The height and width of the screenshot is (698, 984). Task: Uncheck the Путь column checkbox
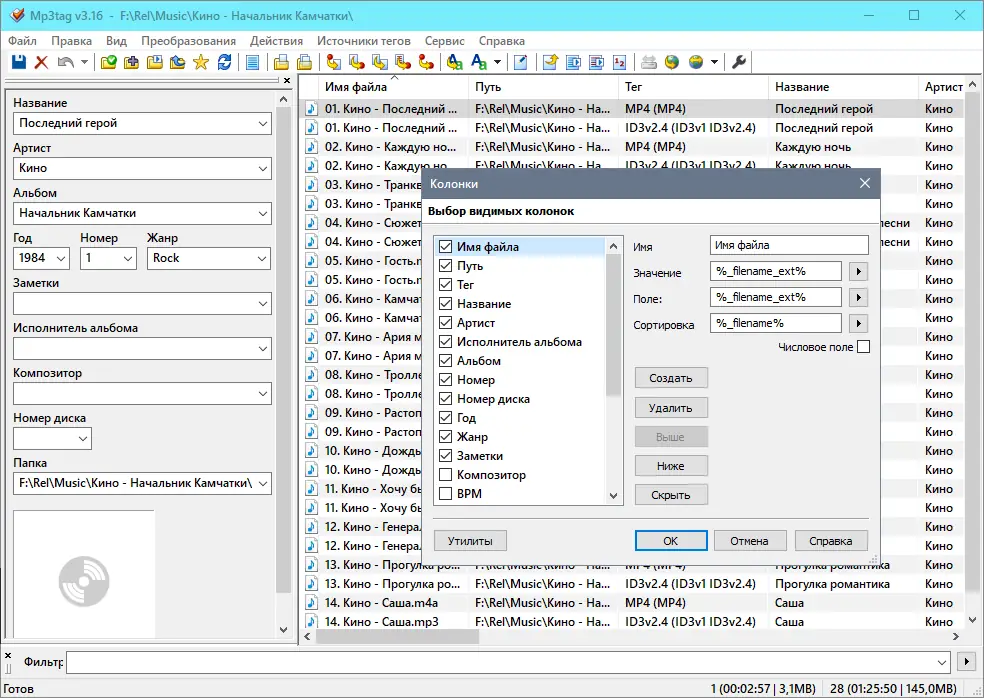point(446,266)
